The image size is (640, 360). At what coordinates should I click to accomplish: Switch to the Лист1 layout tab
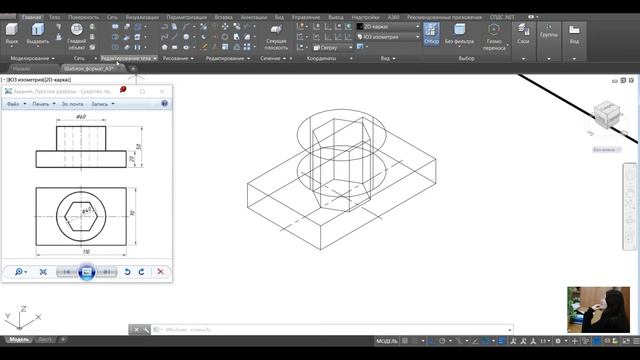[44, 340]
